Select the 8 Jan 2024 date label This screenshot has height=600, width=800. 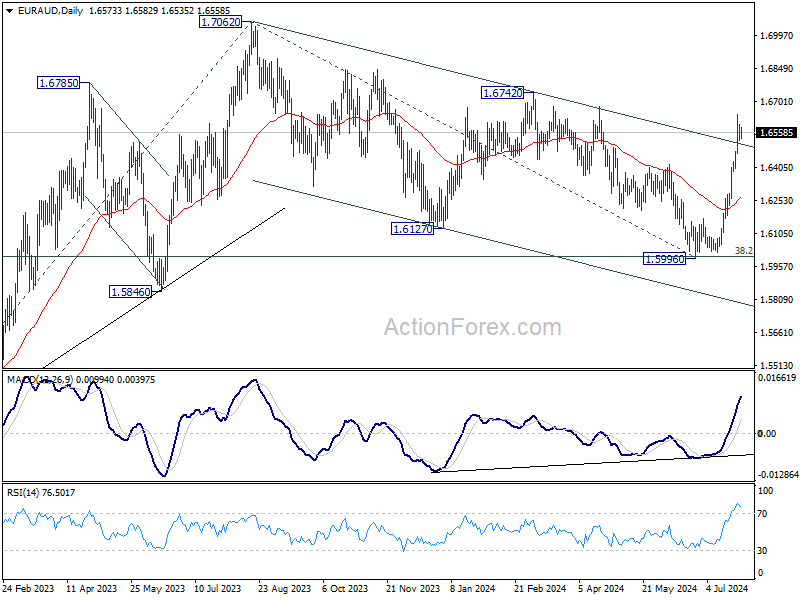472,588
